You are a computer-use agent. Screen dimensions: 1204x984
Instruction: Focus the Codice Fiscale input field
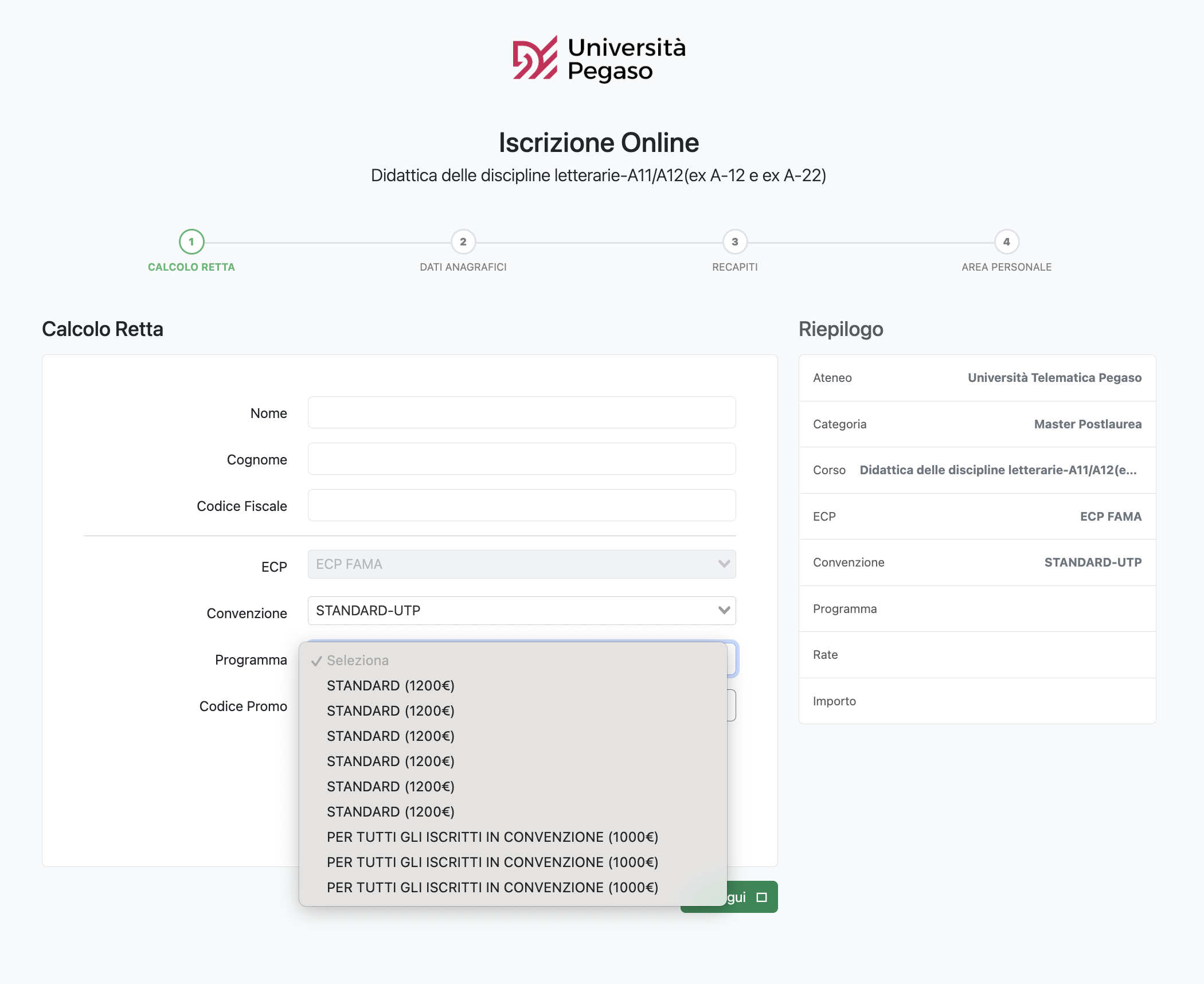coord(521,505)
